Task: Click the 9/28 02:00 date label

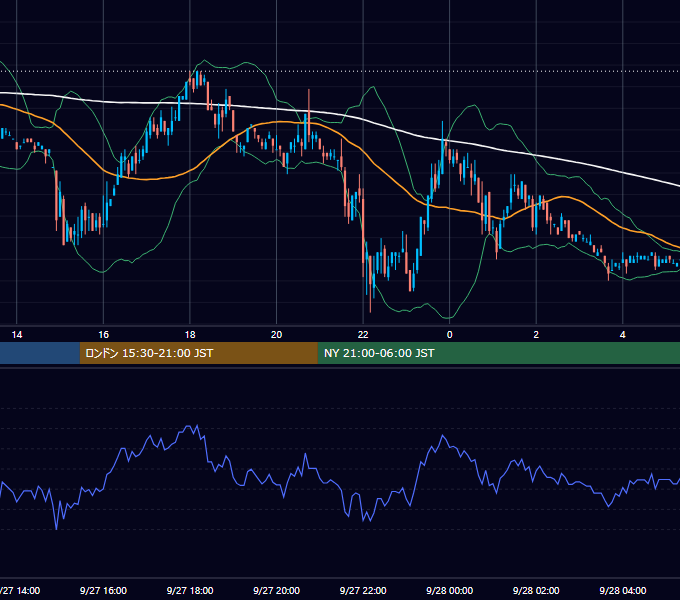Action: (x=536, y=590)
